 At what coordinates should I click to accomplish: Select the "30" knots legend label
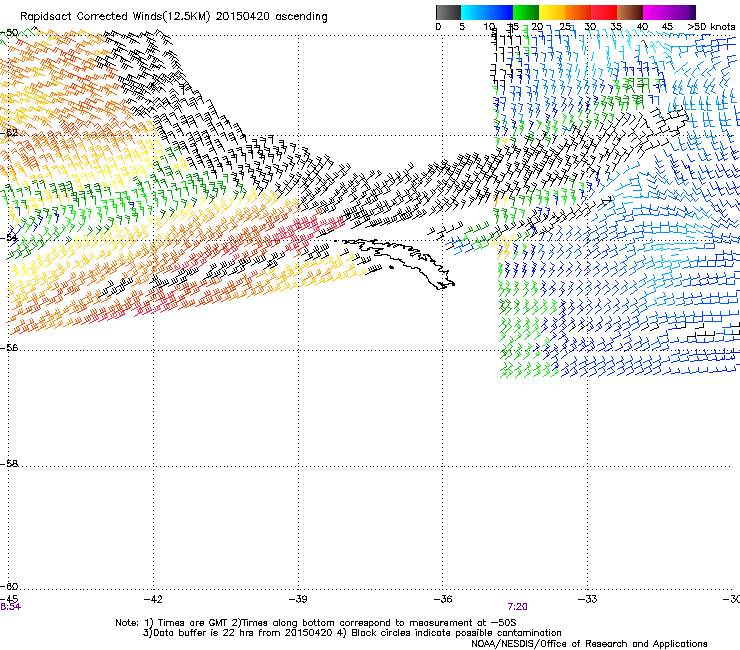pos(590,27)
